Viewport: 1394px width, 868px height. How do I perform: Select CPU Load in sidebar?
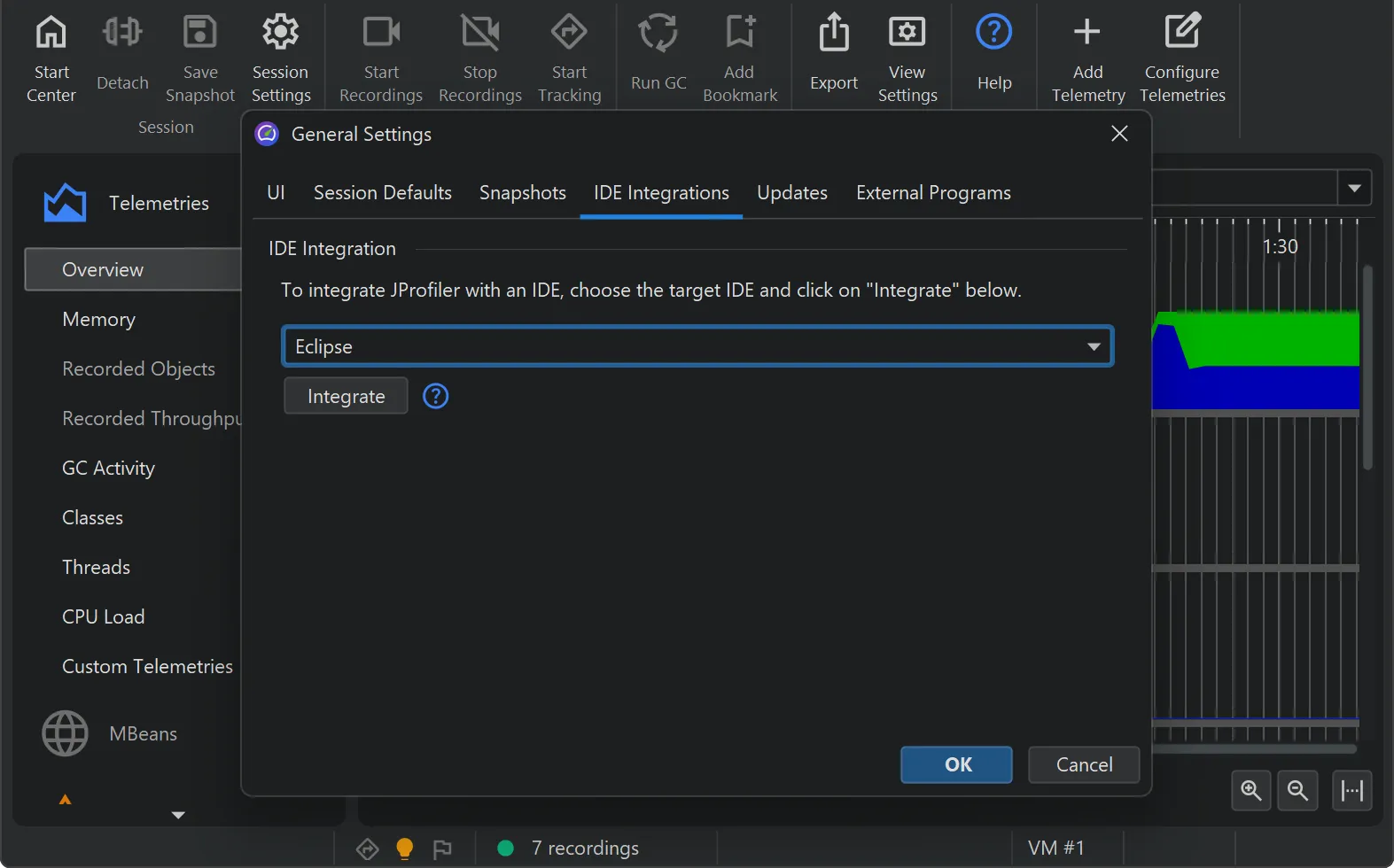[103, 616]
